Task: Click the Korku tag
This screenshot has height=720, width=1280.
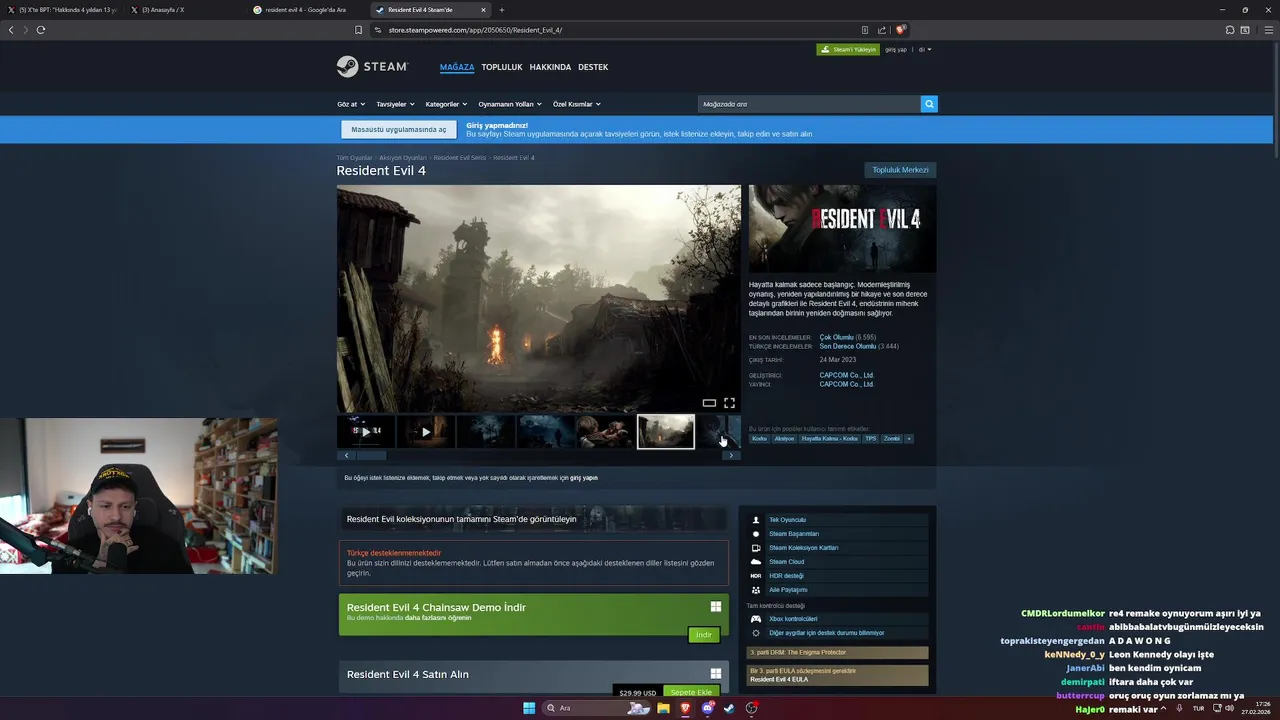Action: (760, 438)
